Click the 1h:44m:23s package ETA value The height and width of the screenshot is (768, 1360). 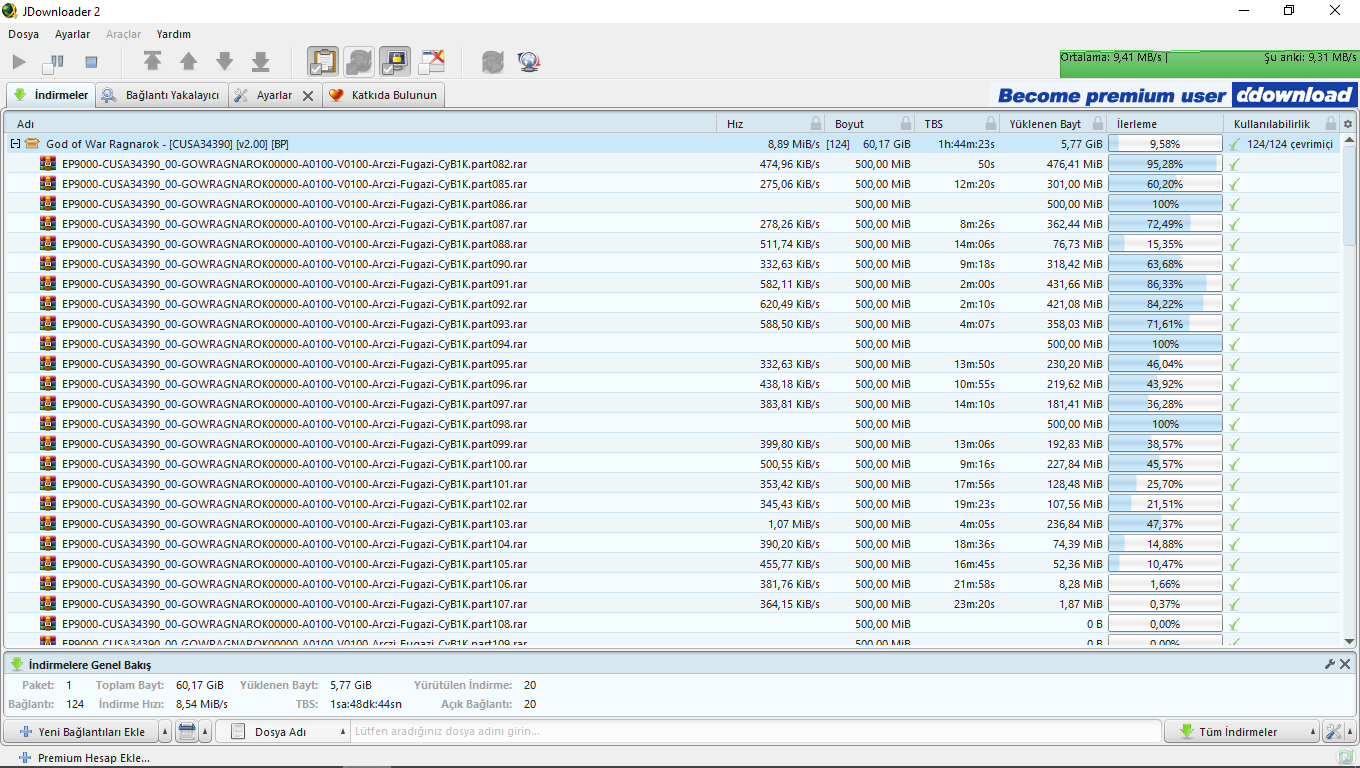click(x=966, y=144)
